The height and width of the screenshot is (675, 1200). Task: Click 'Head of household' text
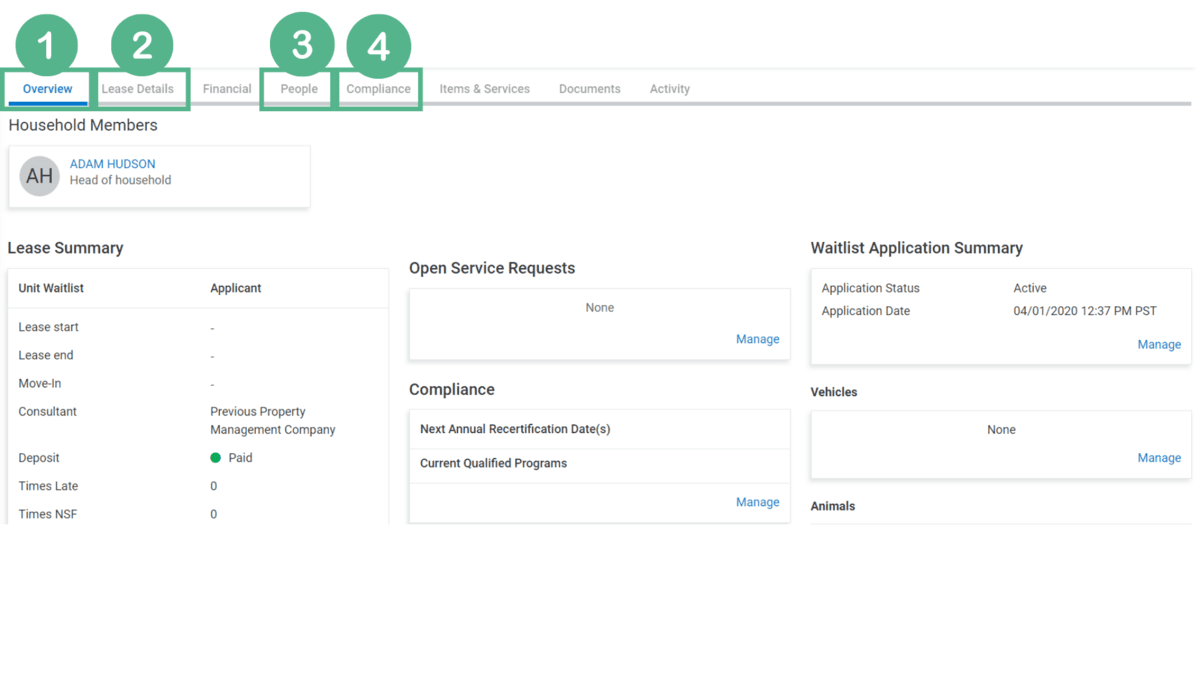[x=120, y=180]
